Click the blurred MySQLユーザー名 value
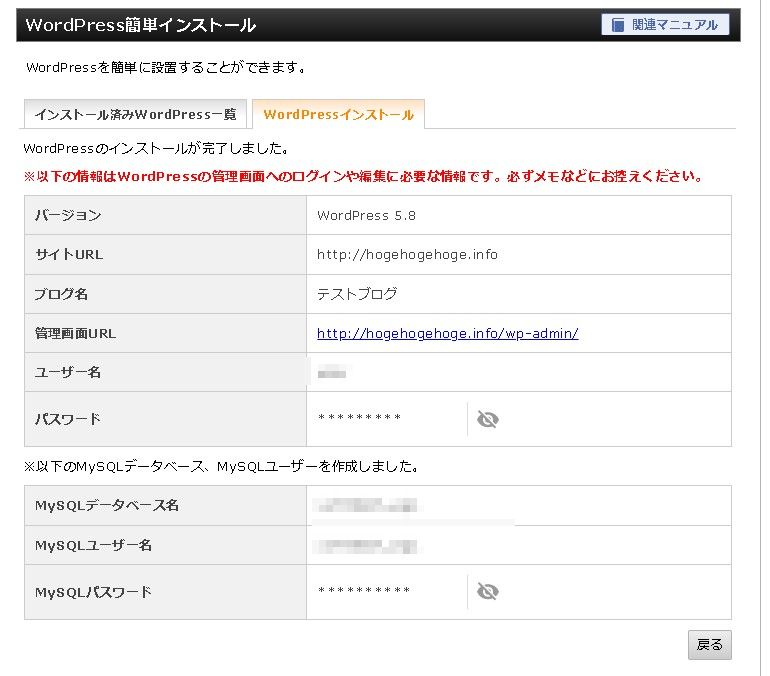Image resolution: width=770 pixels, height=676 pixels. click(x=364, y=546)
